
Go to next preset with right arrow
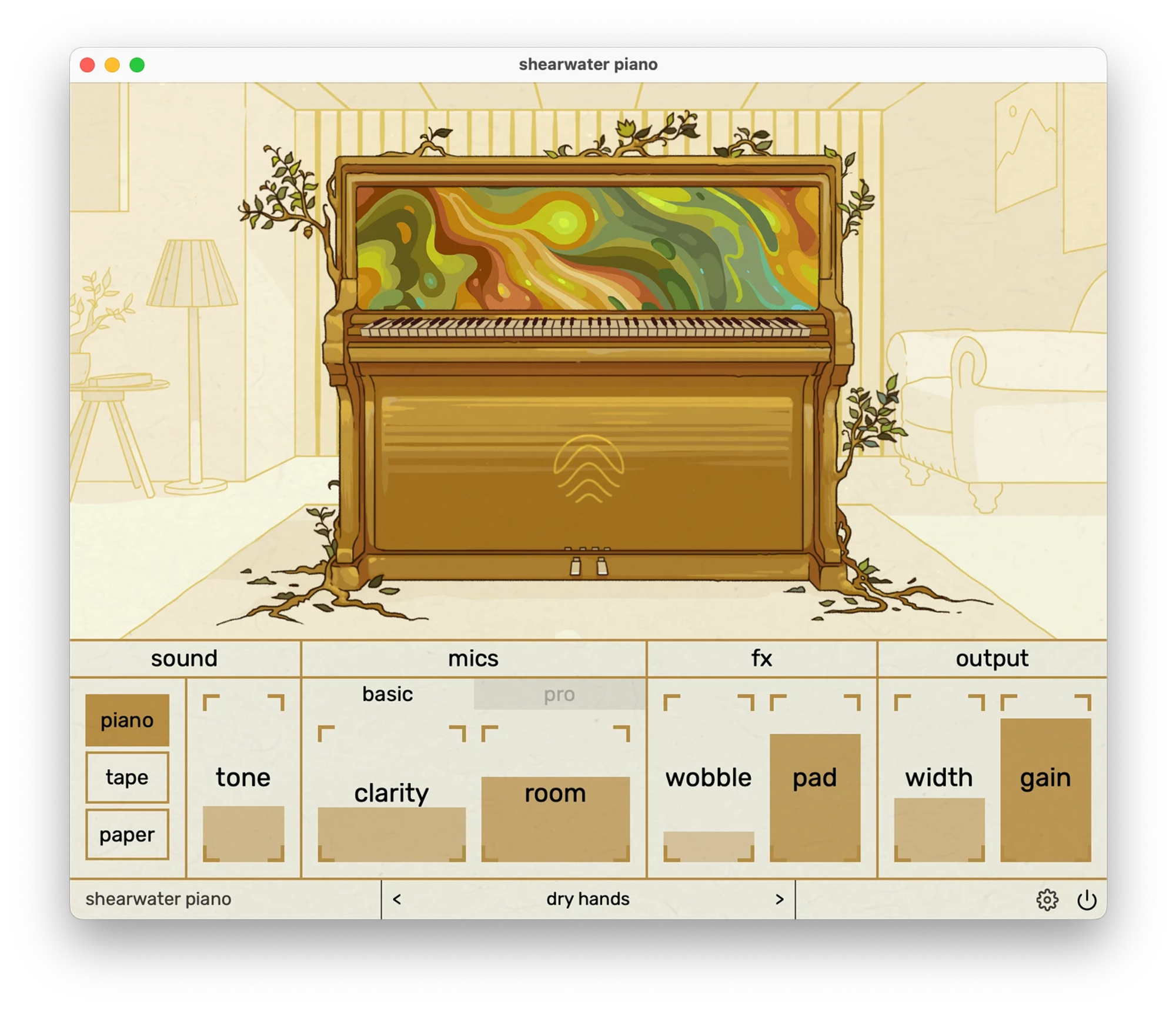pos(779,899)
